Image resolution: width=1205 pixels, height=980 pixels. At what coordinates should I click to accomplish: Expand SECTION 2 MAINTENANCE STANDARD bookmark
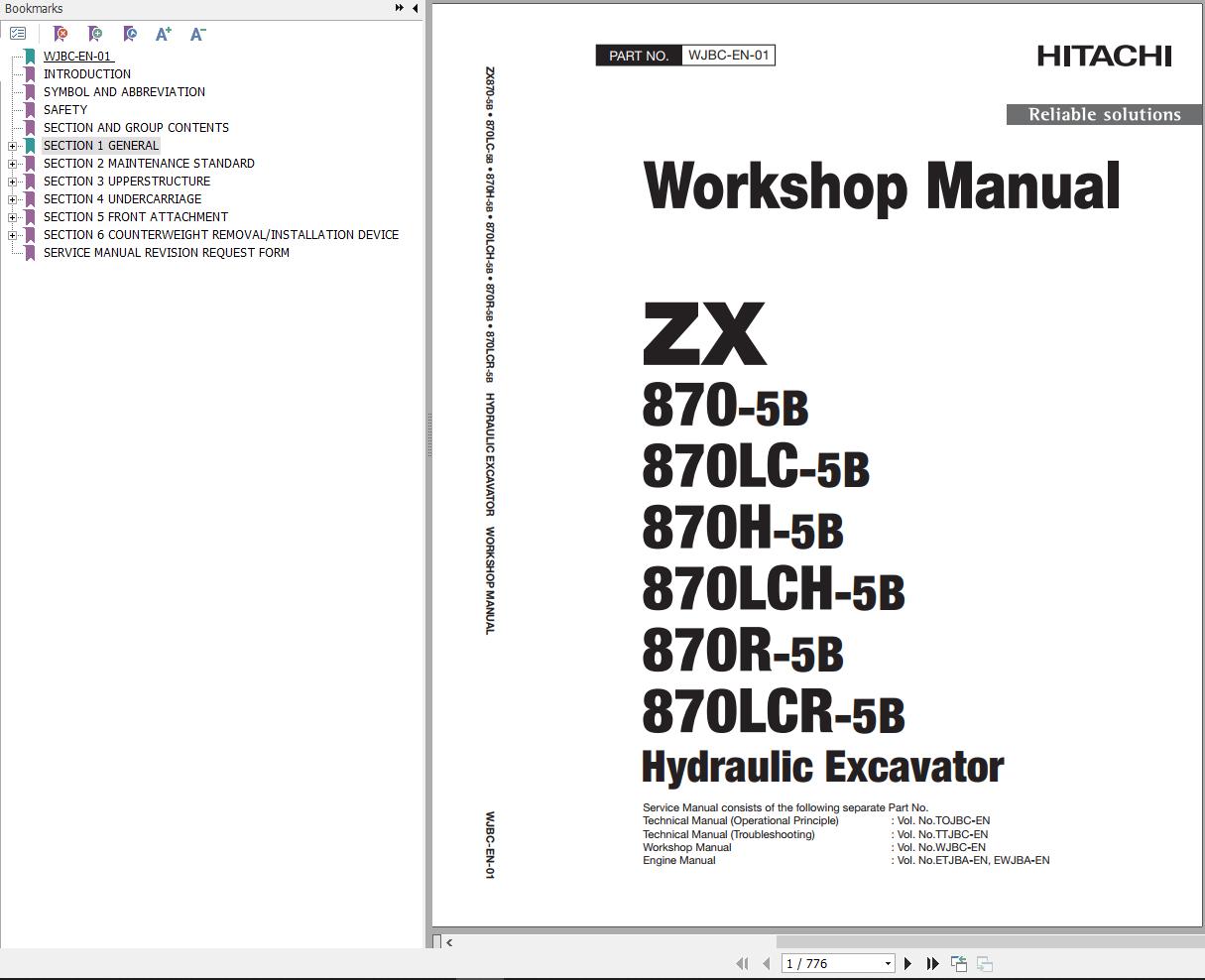coord(12,164)
